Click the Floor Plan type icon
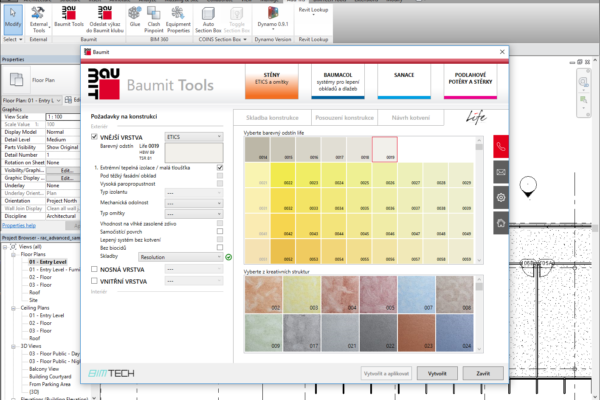Viewport: 600px width, 400px height. point(16,80)
